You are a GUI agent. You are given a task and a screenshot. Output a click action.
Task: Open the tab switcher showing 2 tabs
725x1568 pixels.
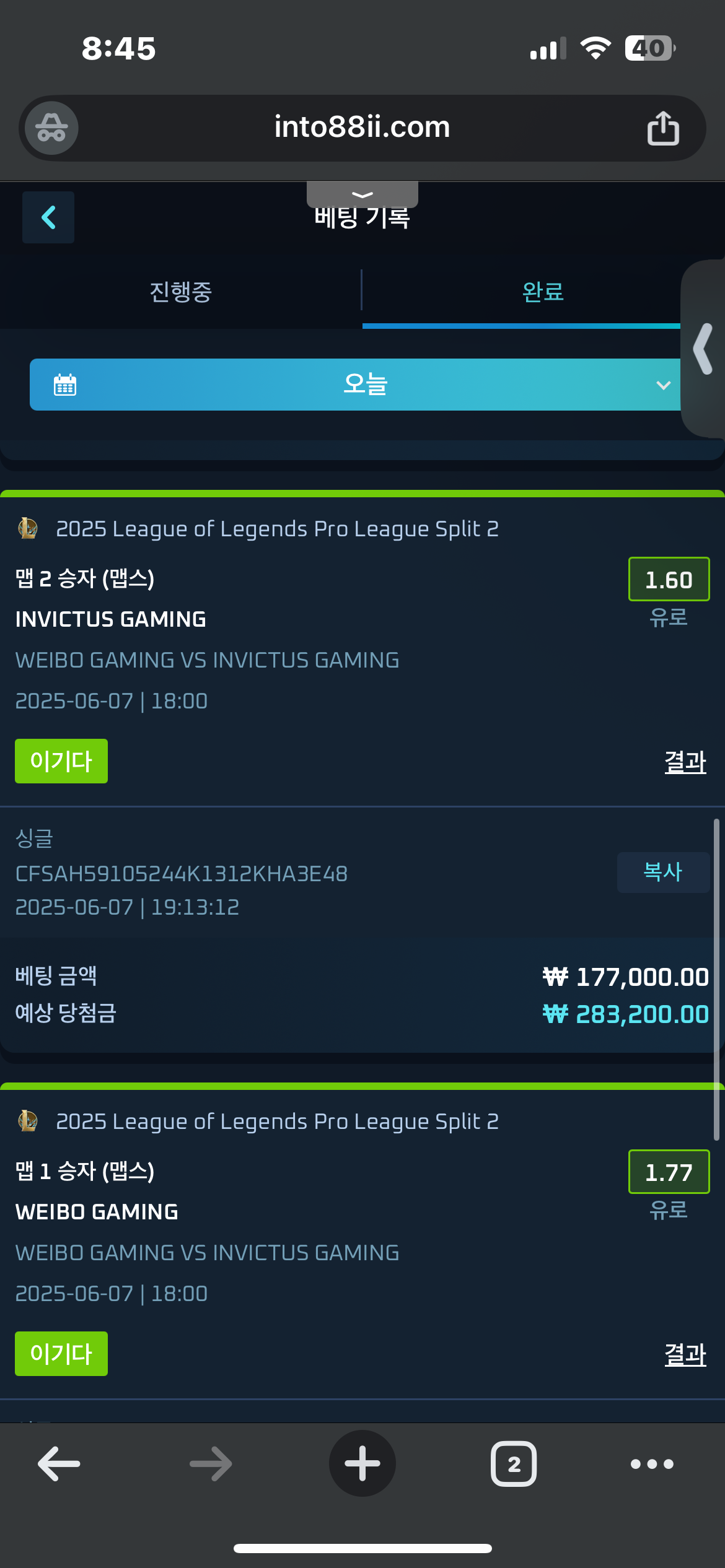514,1464
